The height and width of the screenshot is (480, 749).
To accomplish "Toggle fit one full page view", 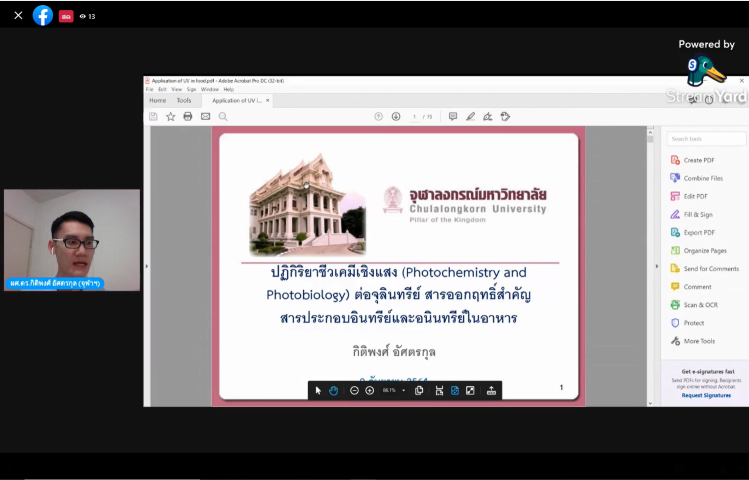I will pyautogui.click(x=454, y=390).
